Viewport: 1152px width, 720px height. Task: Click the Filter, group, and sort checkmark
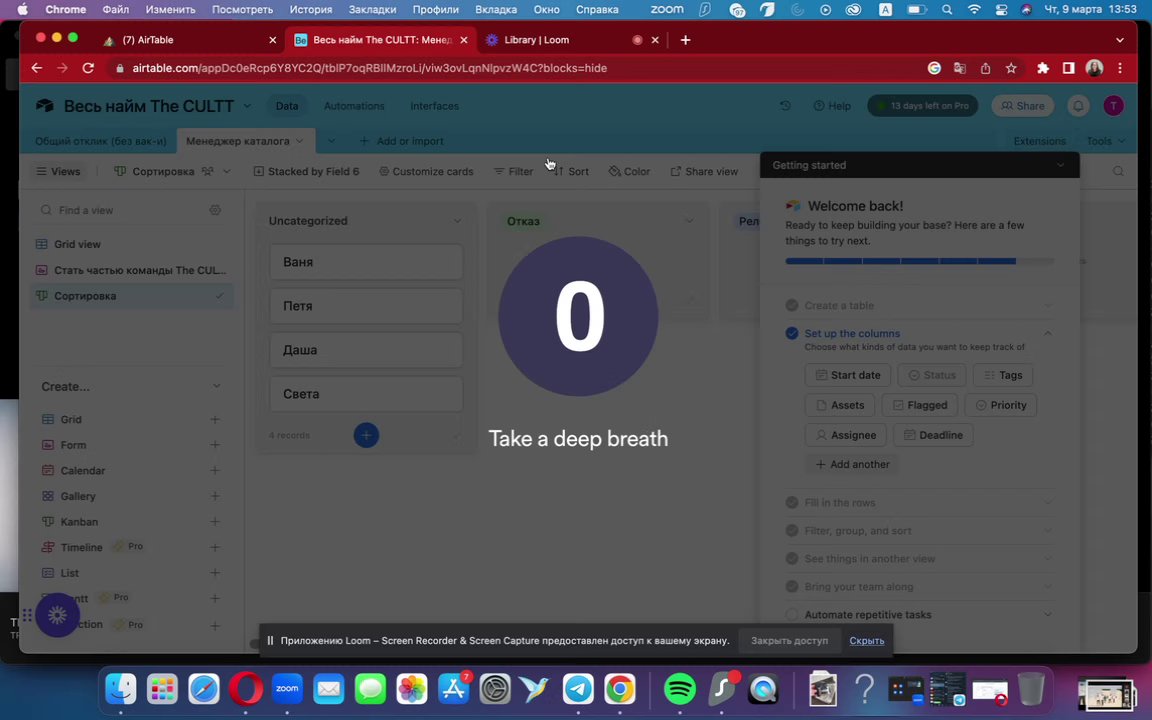(x=792, y=530)
